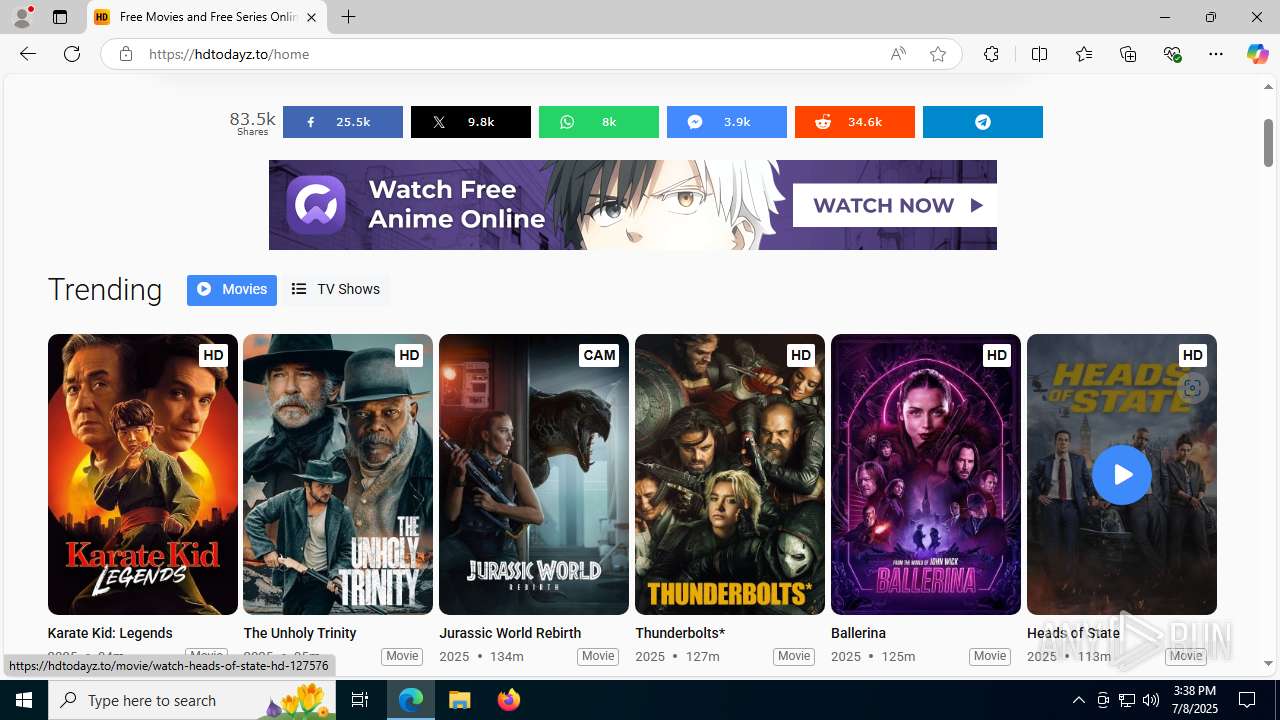Viewport: 1280px width, 720px height.
Task: Open the notification center
Action: point(1247,700)
